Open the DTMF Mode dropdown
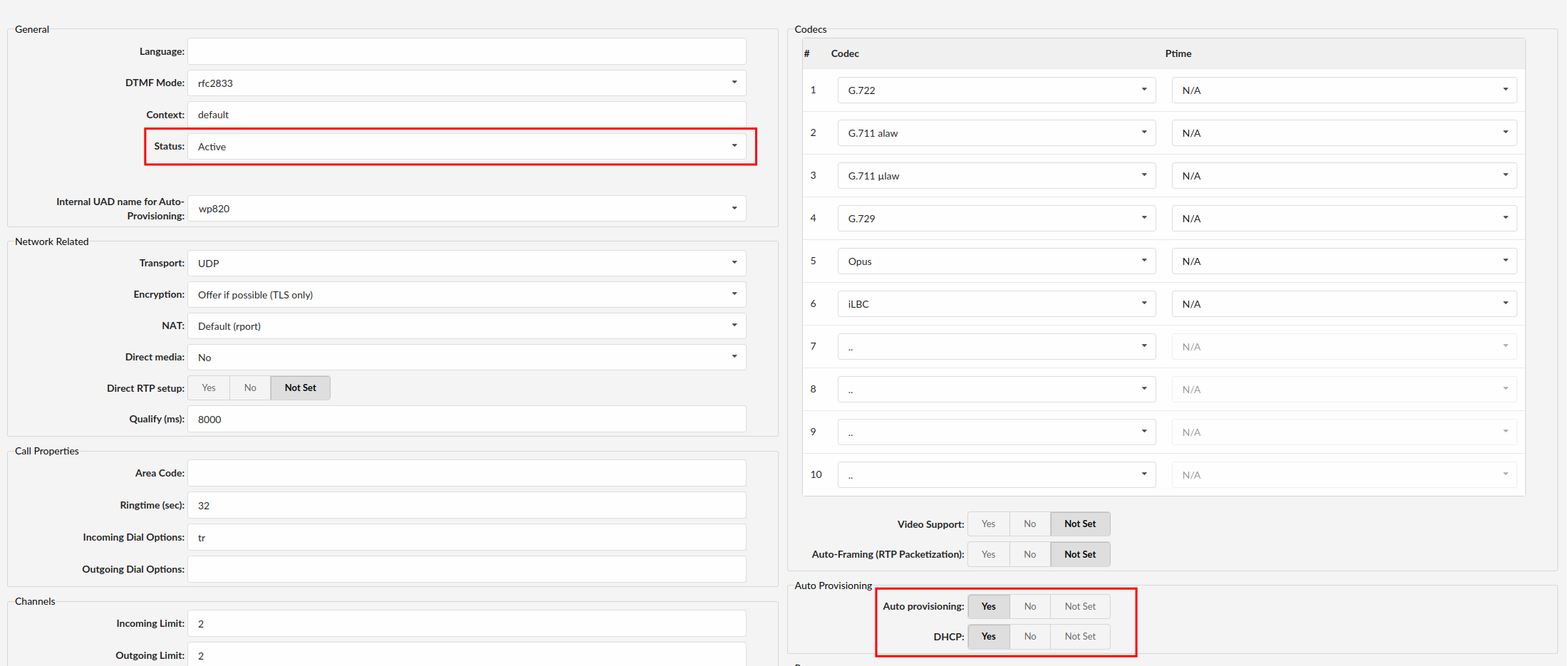Image resolution: width=1568 pixels, height=666 pixels. pos(467,83)
